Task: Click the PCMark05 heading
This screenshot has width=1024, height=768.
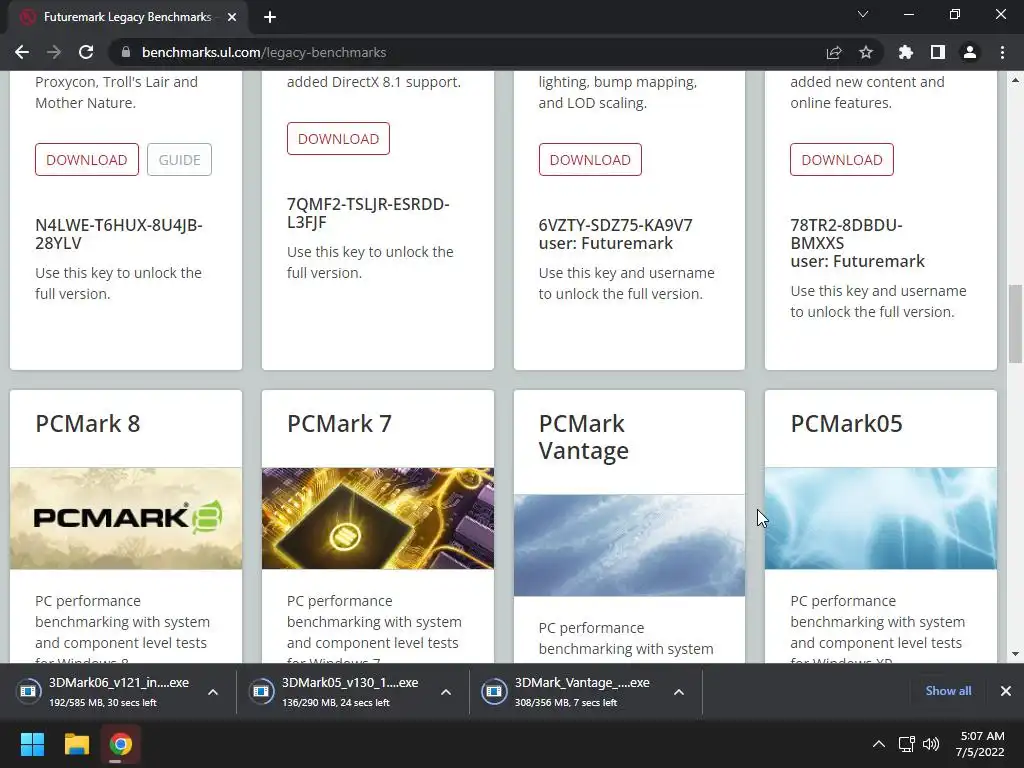Action: point(846,424)
